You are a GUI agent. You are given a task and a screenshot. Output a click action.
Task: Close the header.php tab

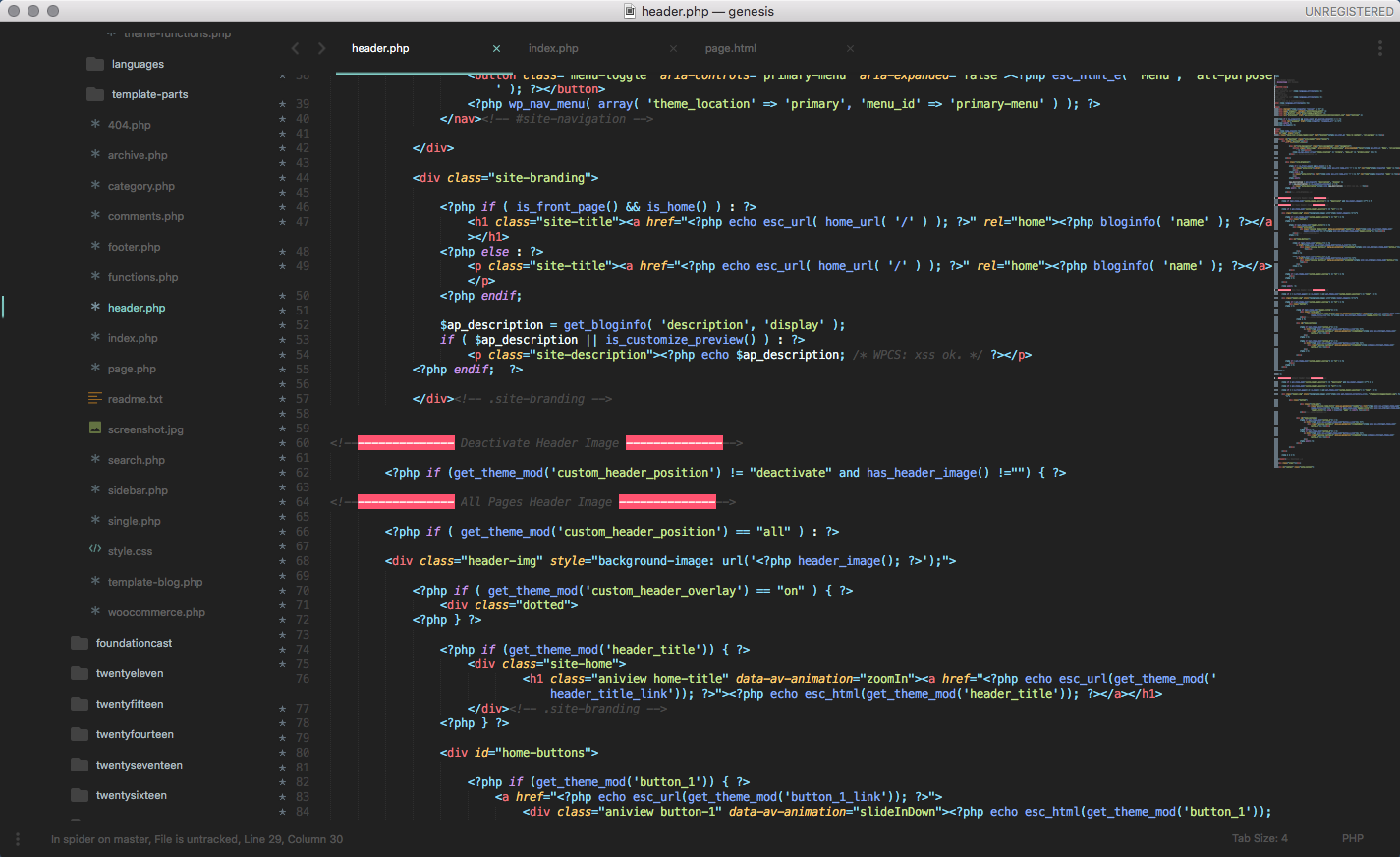point(496,48)
